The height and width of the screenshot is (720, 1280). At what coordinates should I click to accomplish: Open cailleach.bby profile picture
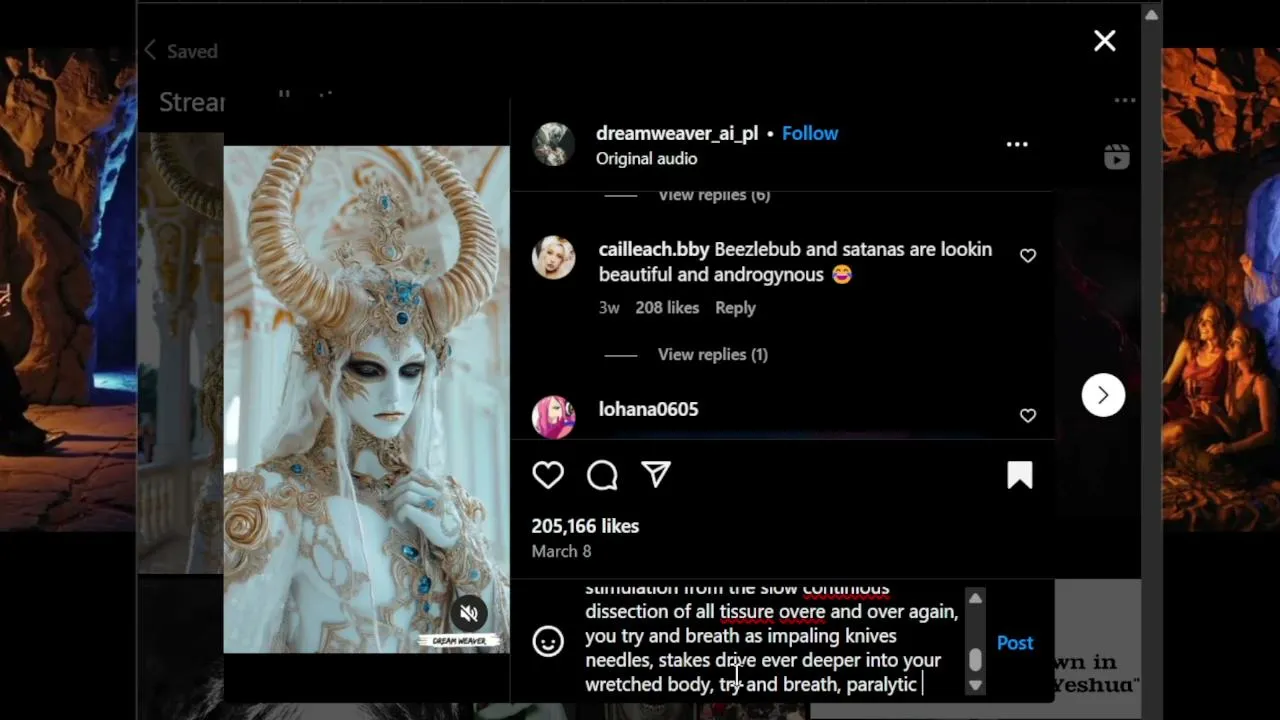click(x=553, y=258)
